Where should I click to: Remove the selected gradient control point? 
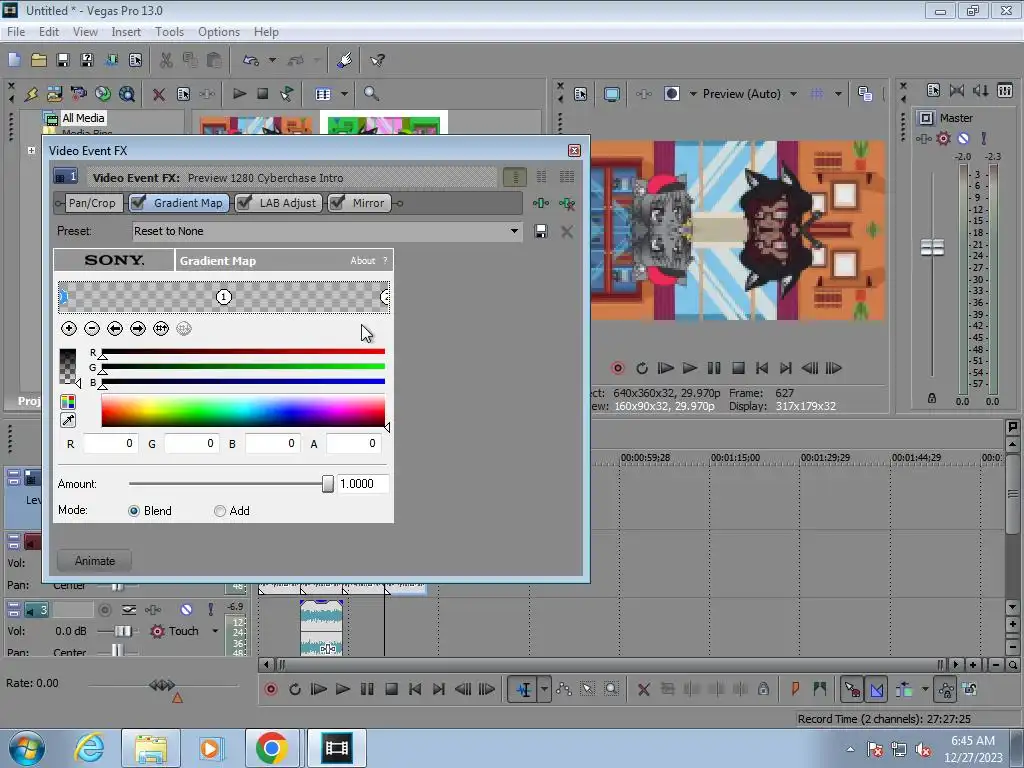[91, 328]
